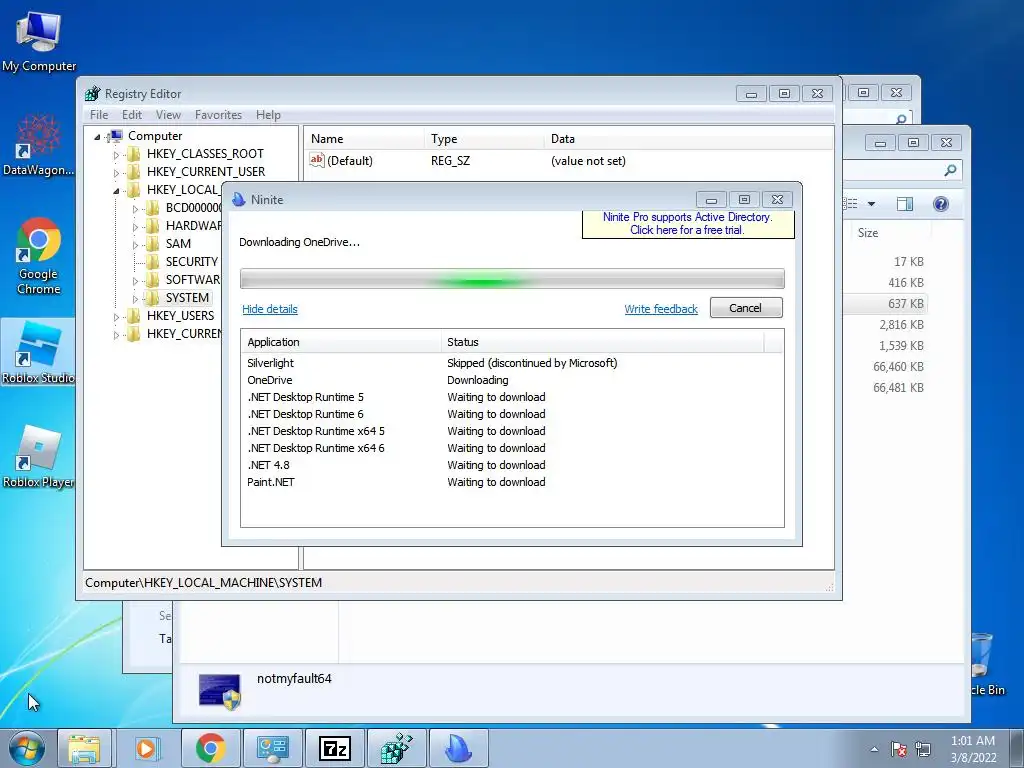Launch Google Chrome from the desktop

pyautogui.click(x=39, y=256)
